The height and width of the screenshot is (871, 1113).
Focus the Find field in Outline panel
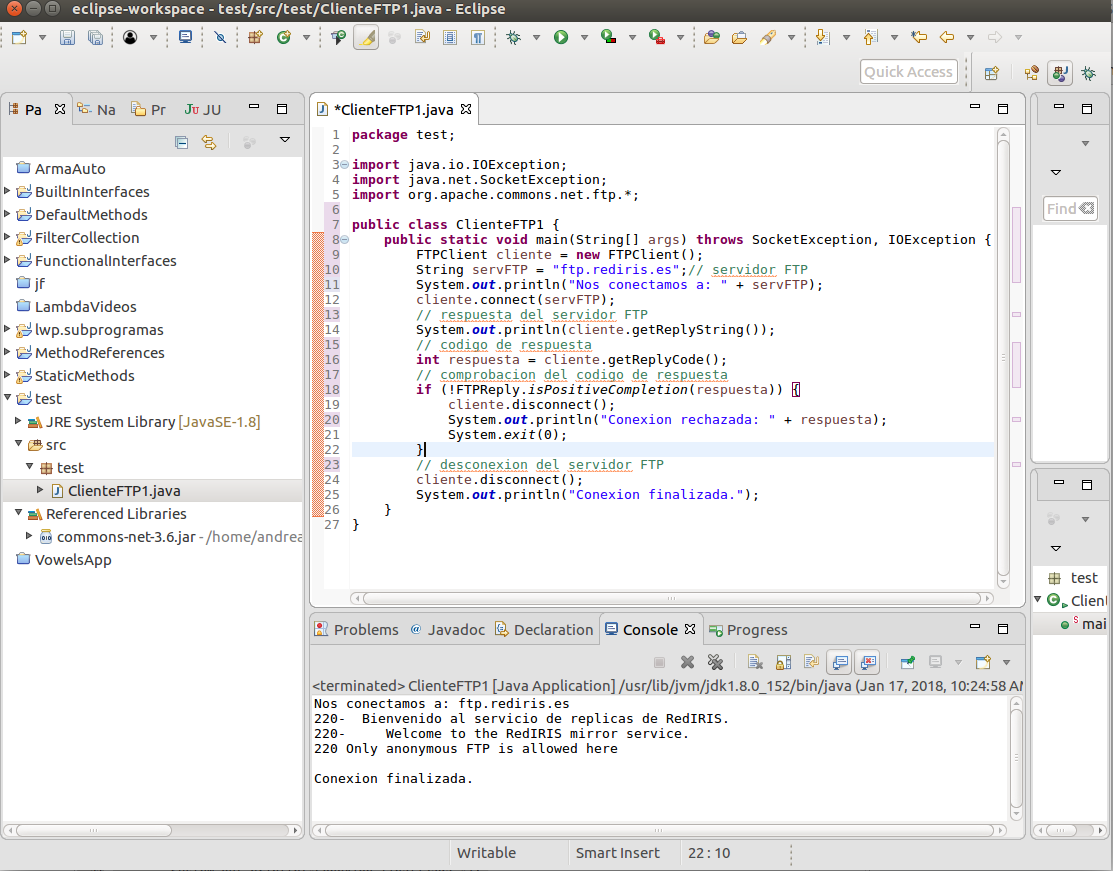click(x=1070, y=209)
